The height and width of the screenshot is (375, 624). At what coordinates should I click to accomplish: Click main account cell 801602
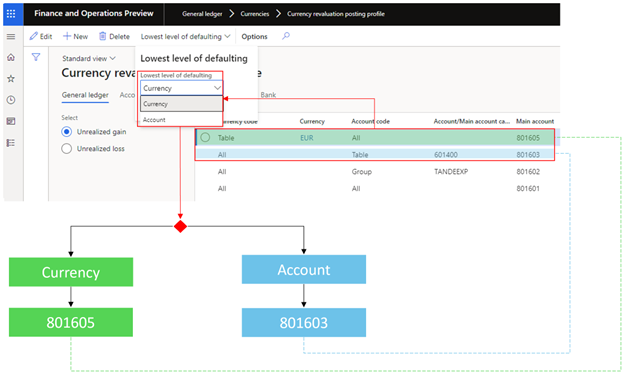pyautogui.click(x=528, y=172)
